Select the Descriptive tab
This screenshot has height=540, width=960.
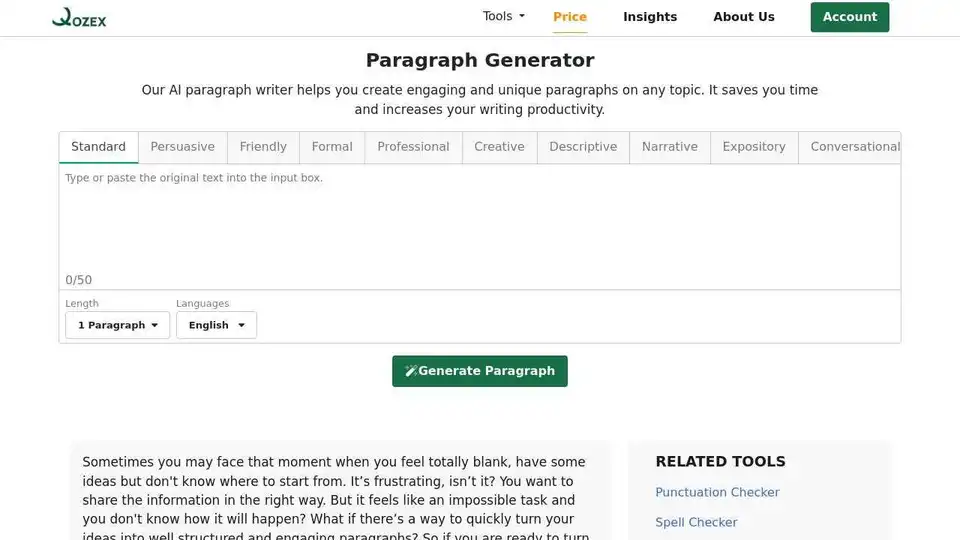pos(583,147)
